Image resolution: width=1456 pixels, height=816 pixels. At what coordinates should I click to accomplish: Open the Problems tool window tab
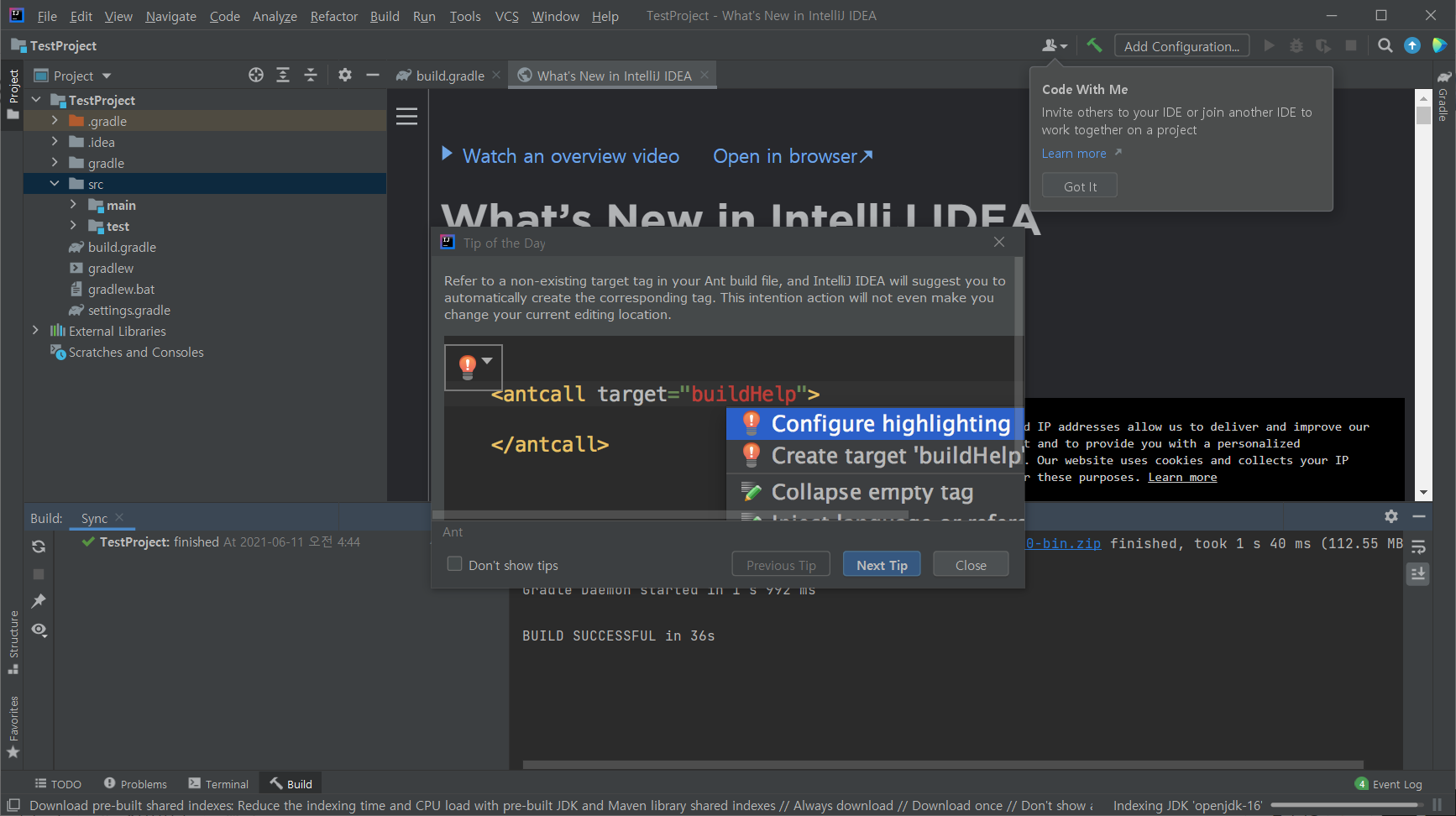click(135, 784)
